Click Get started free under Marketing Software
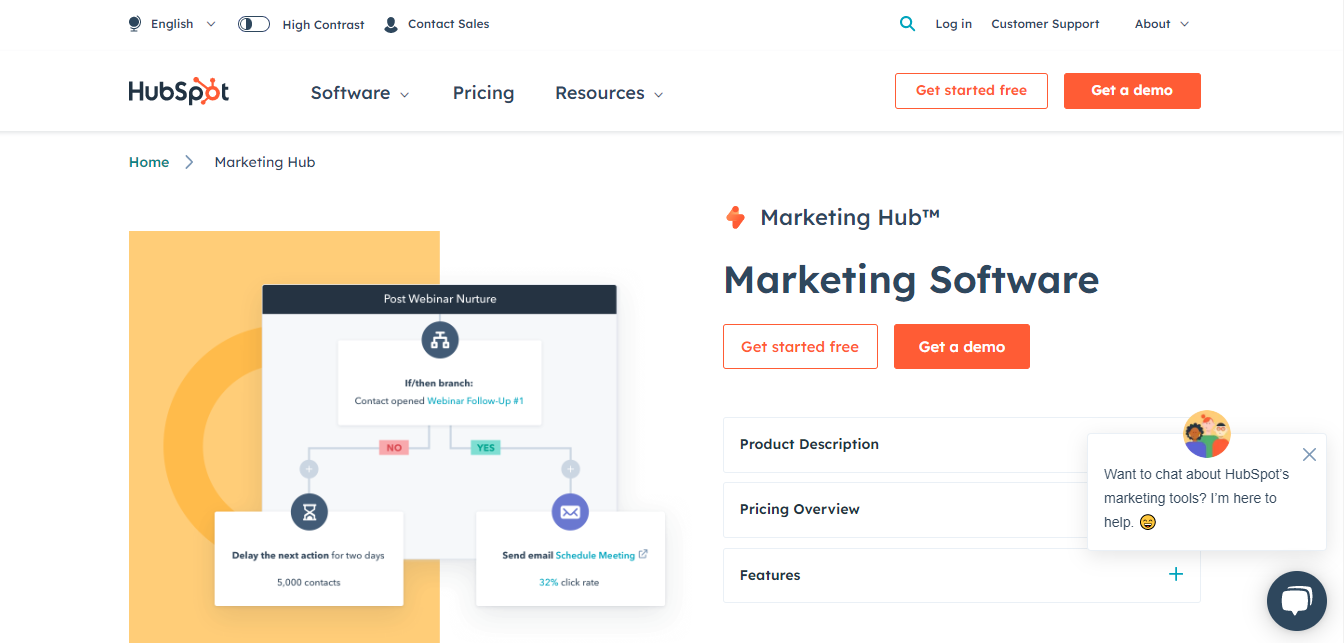The image size is (1344, 643). 800,346
